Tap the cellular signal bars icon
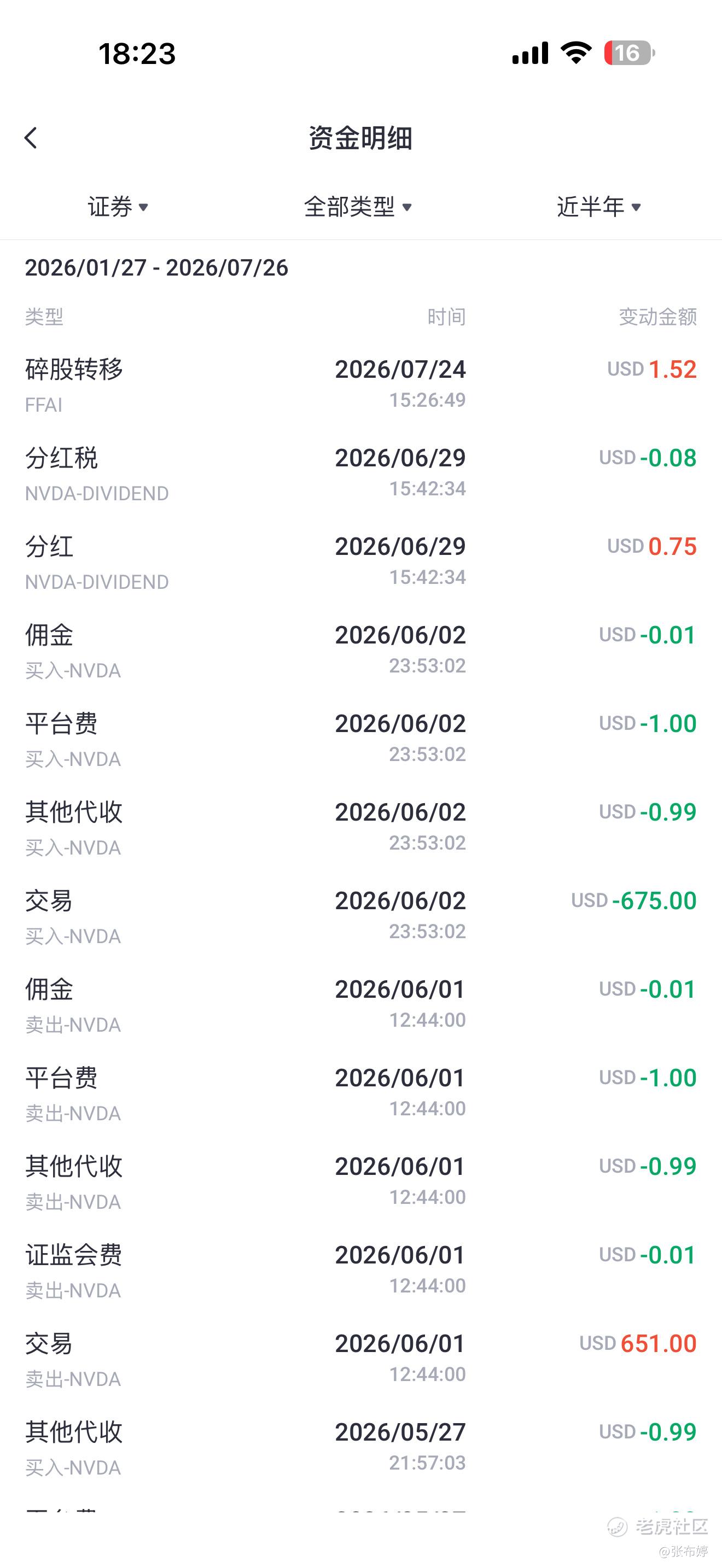Screen dimensions: 722x1568 (x=529, y=53)
